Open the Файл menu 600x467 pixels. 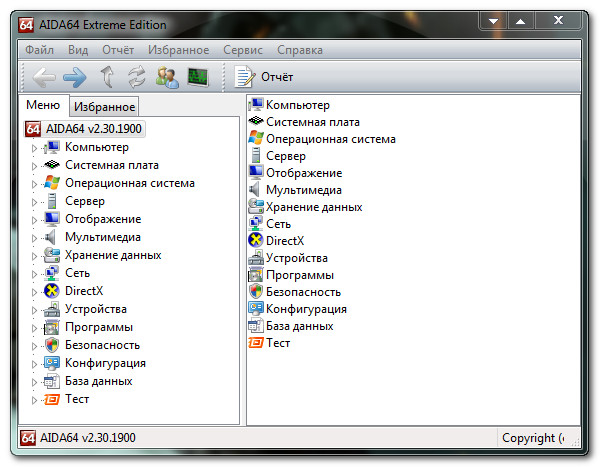click(40, 49)
